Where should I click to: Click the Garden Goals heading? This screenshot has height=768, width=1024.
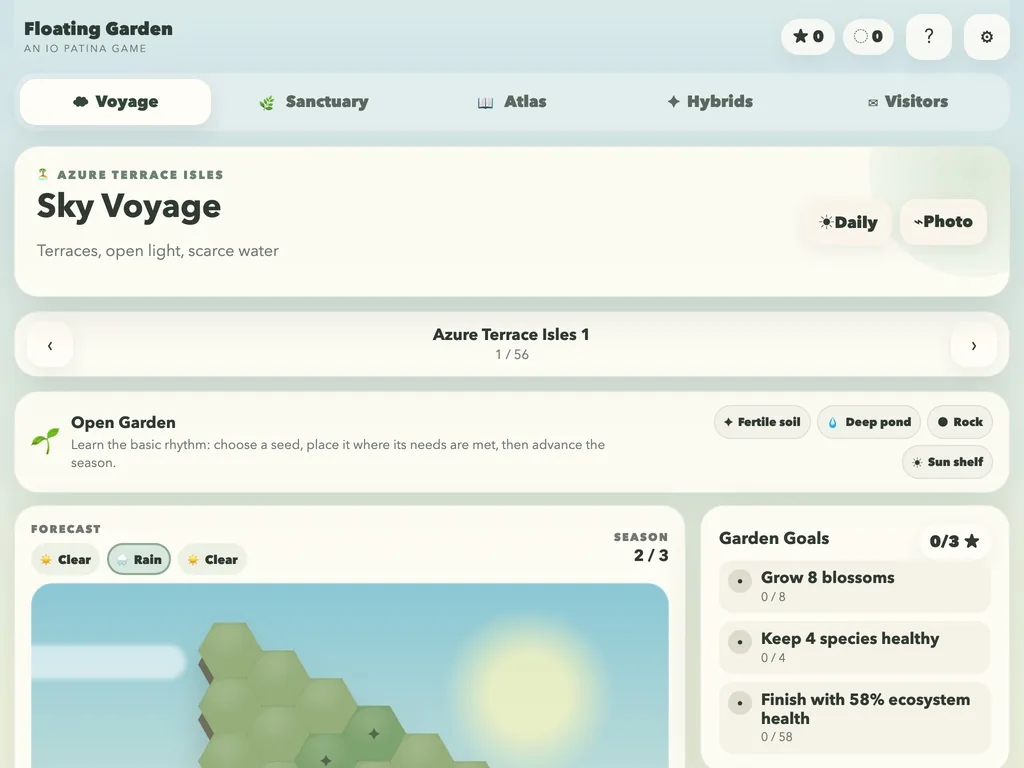[x=774, y=538]
